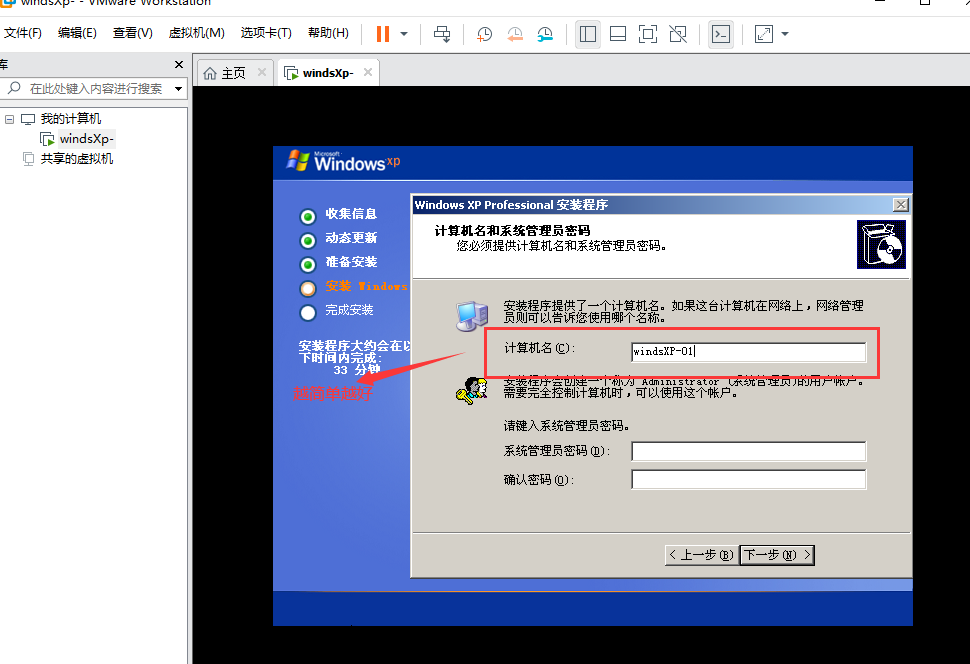Open the 文件(F) menu

tap(23, 33)
